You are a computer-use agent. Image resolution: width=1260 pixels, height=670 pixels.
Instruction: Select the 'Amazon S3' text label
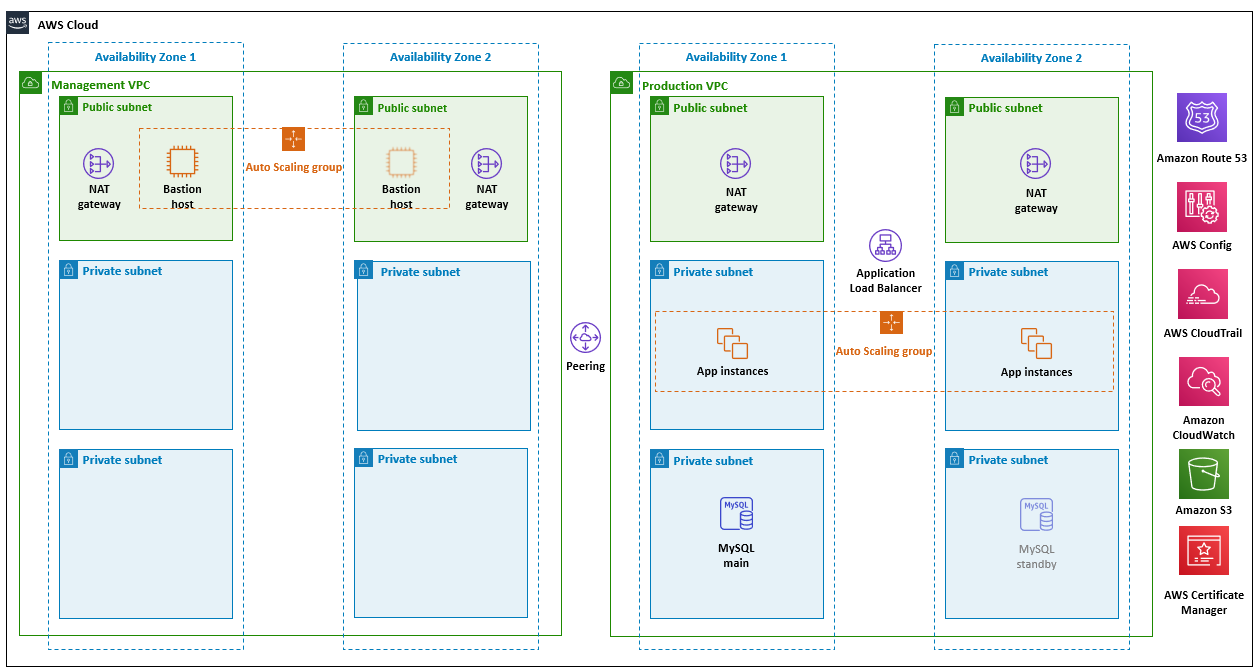pyautogui.click(x=1202, y=511)
